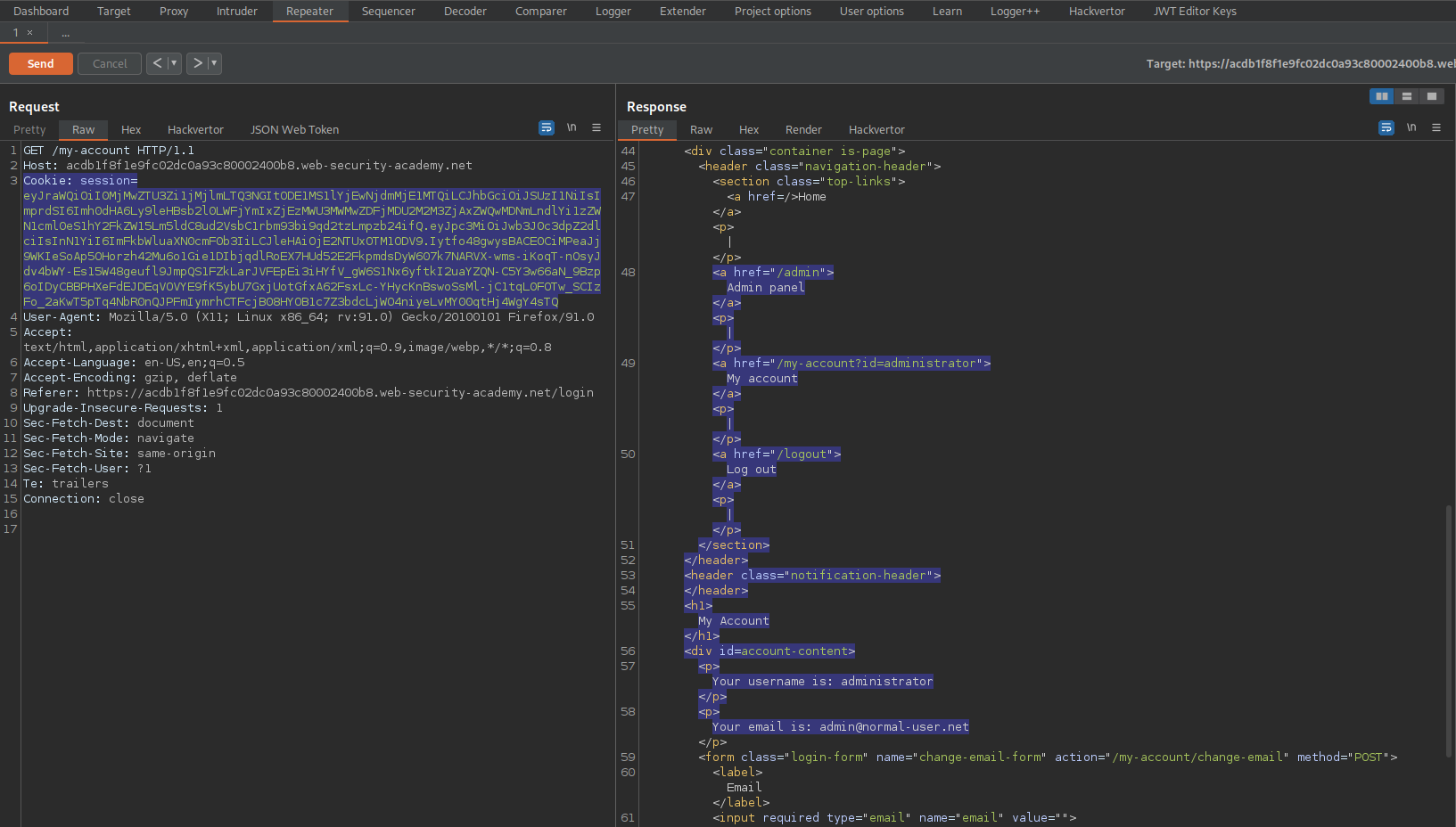Switch to the side-by-side layout icon

click(x=1382, y=96)
